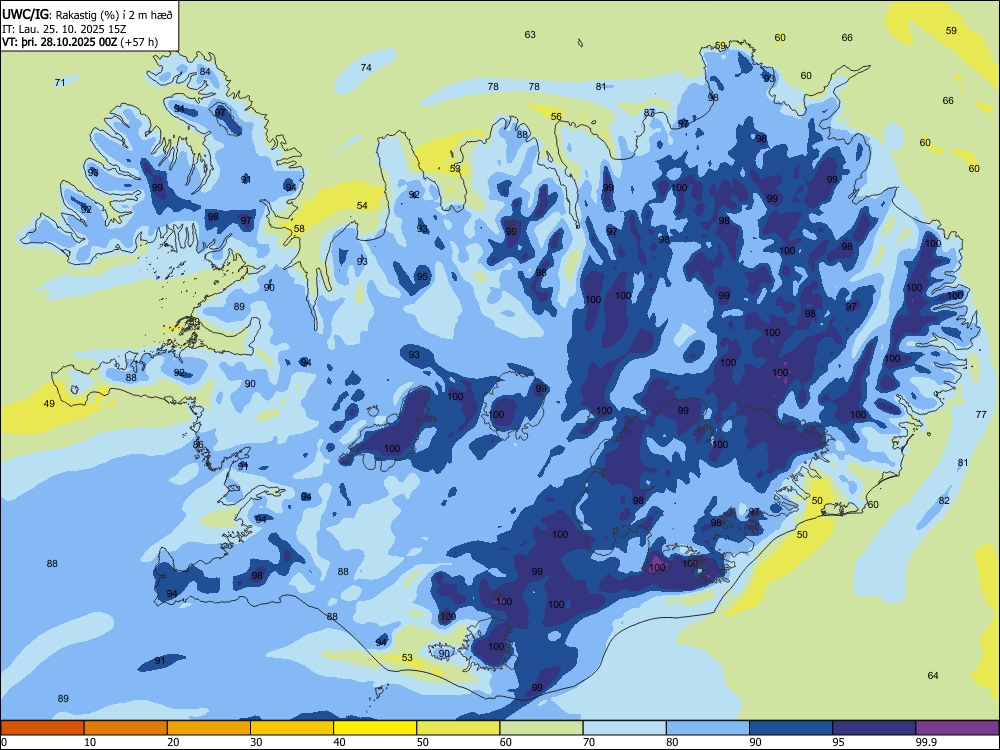Click the '99.9' legend tick label

coord(926,742)
